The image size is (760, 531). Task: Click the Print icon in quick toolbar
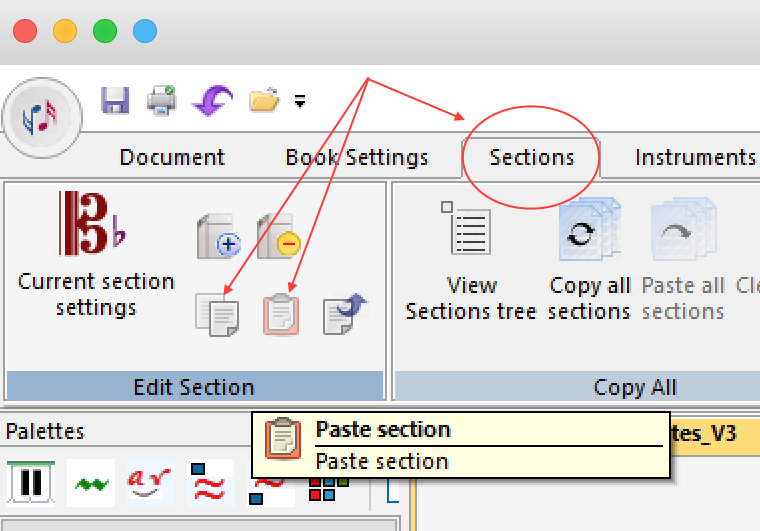tap(162, 100)
